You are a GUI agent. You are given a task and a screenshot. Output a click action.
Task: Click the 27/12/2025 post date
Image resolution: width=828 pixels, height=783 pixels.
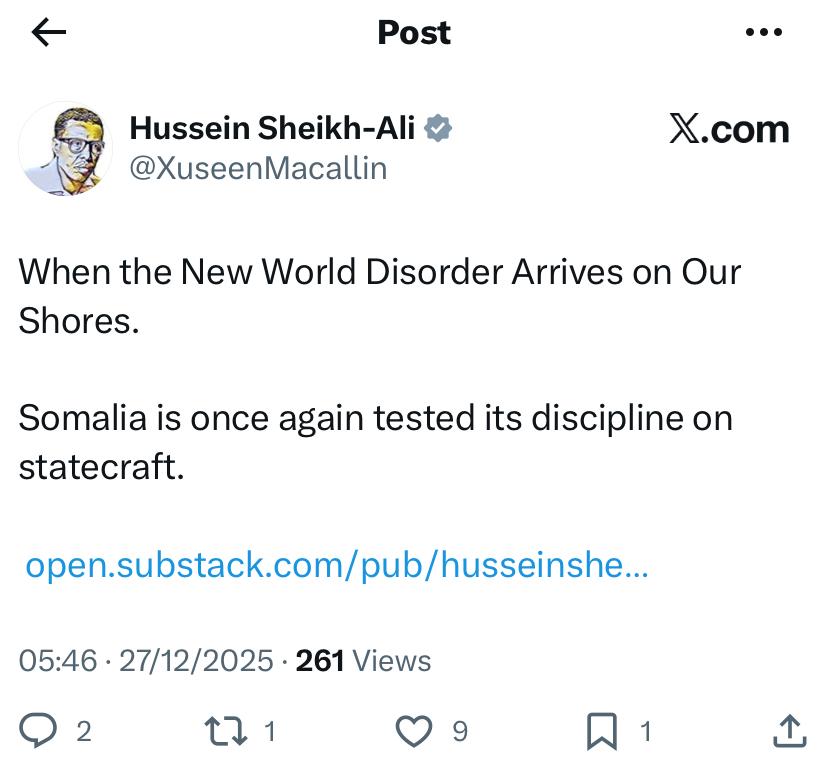point(196,661)
